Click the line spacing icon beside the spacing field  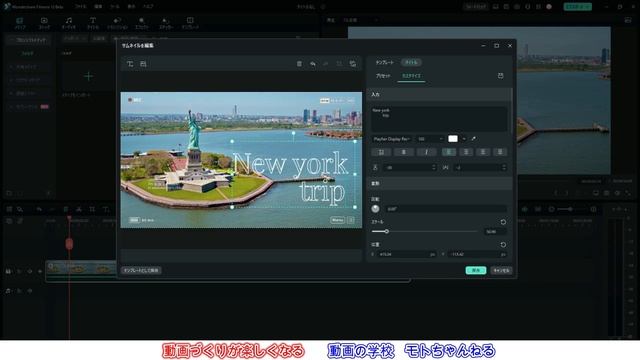375,168
